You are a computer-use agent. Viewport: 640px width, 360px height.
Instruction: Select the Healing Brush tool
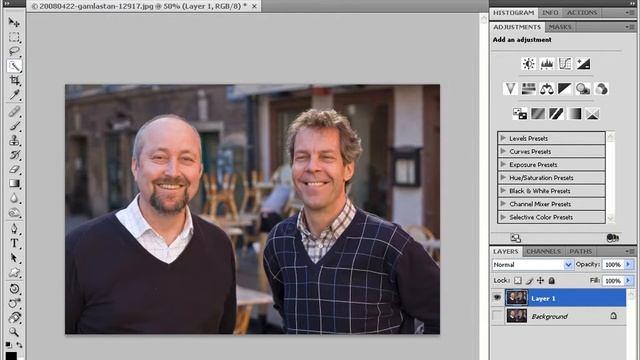tap(14, 111)
